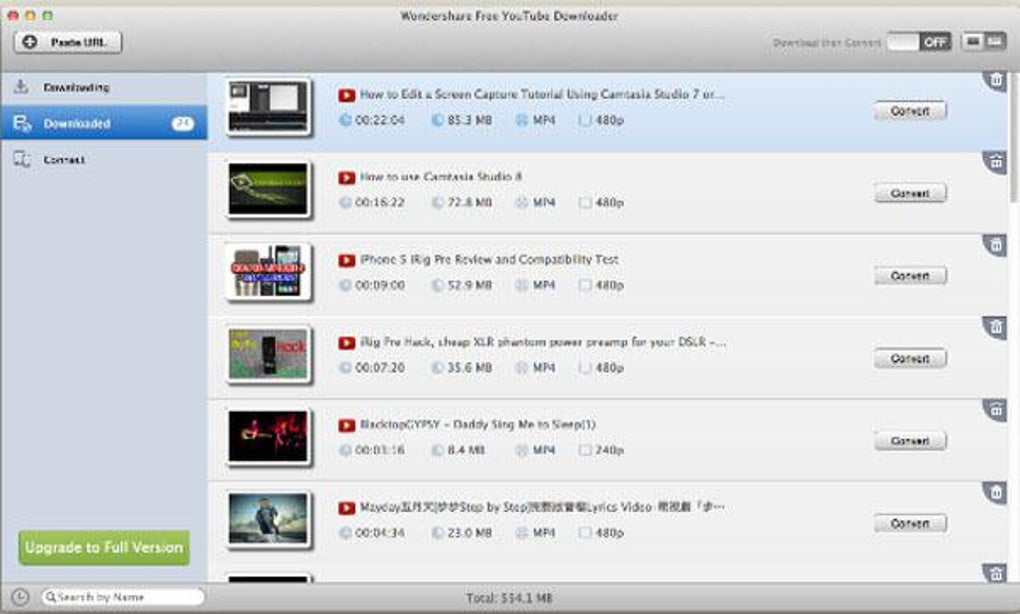The width and height of the screenshot is (1020, 614).
Task: Click the green zoom window button
Action: (47, 15)
